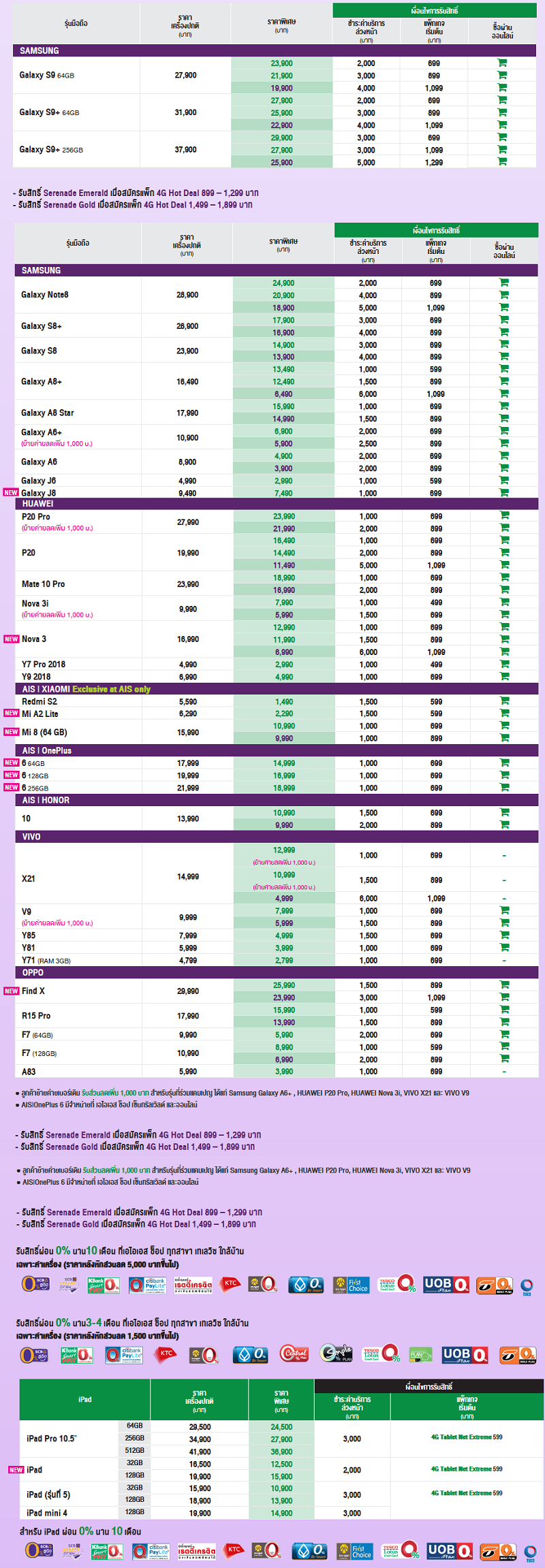This screenshot has width=545, height=1568.
Task: Click cart icon for OnePlus 6 256GB row
Action: click(x=504, y=787)
